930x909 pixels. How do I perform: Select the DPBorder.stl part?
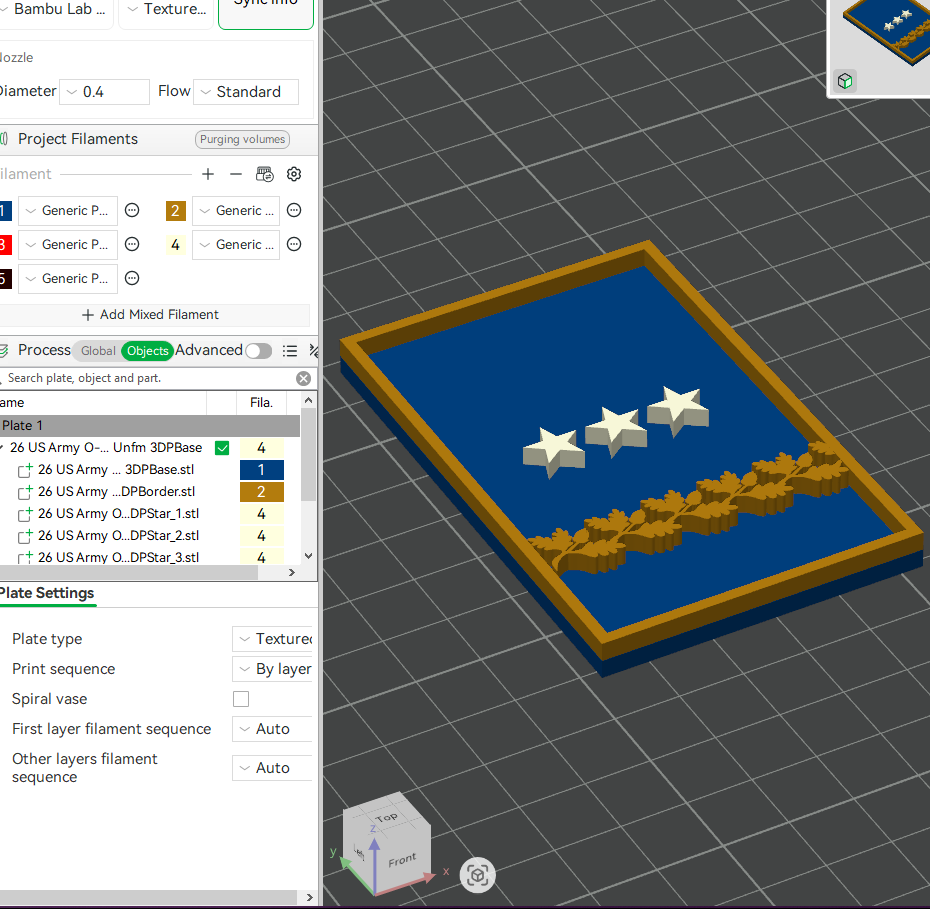click(116, 492)
